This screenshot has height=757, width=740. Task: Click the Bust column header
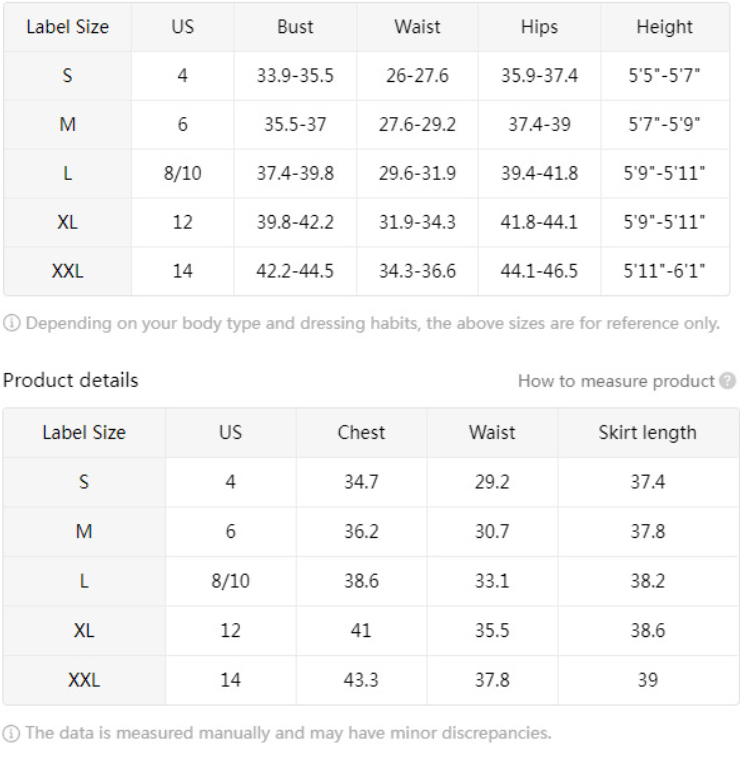coord(295,27)
